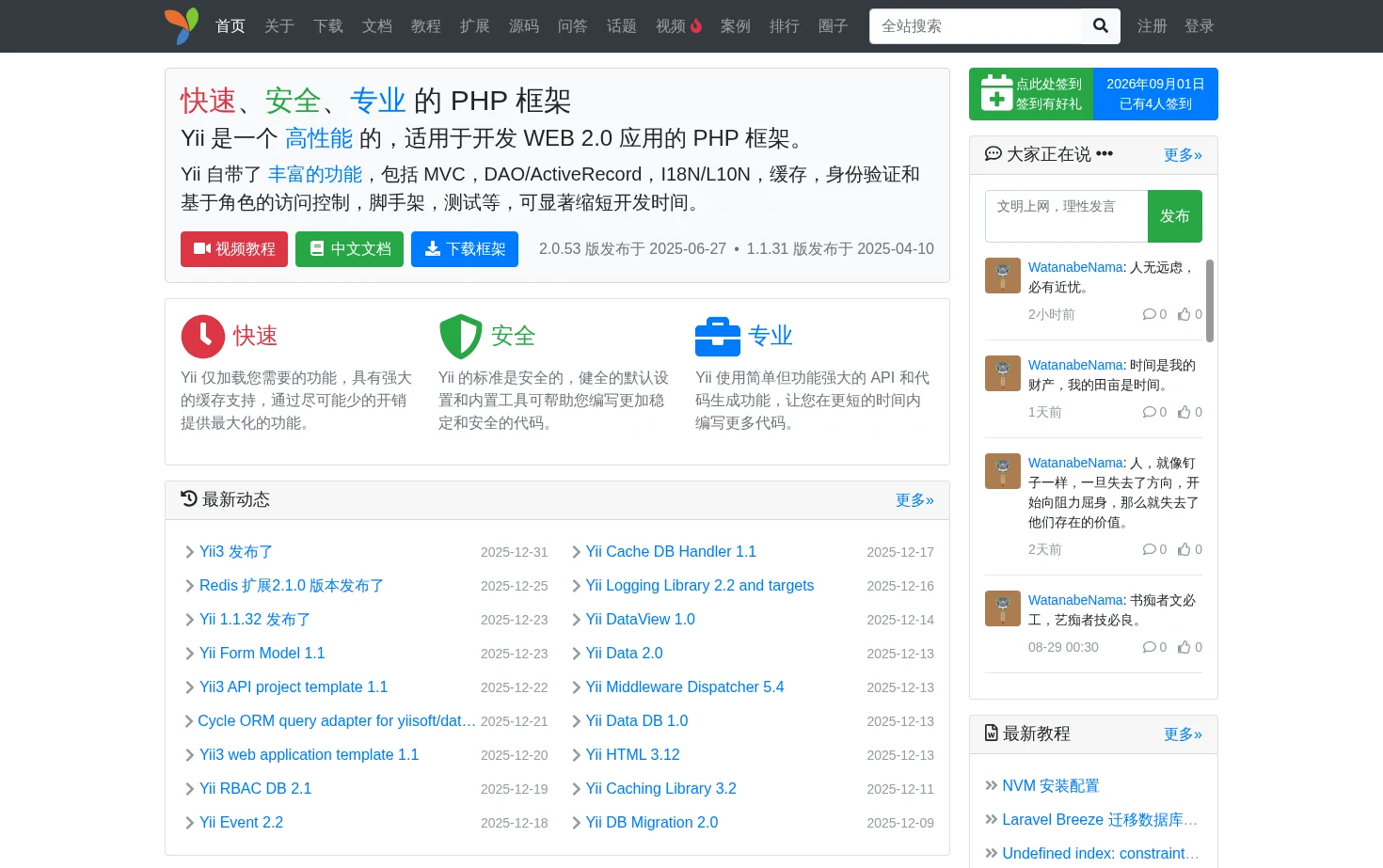This screenshot has height=868, width=1383.
Task: Click chevron before Yii Cache DB Handler 1.1
Action: point(576,552)
